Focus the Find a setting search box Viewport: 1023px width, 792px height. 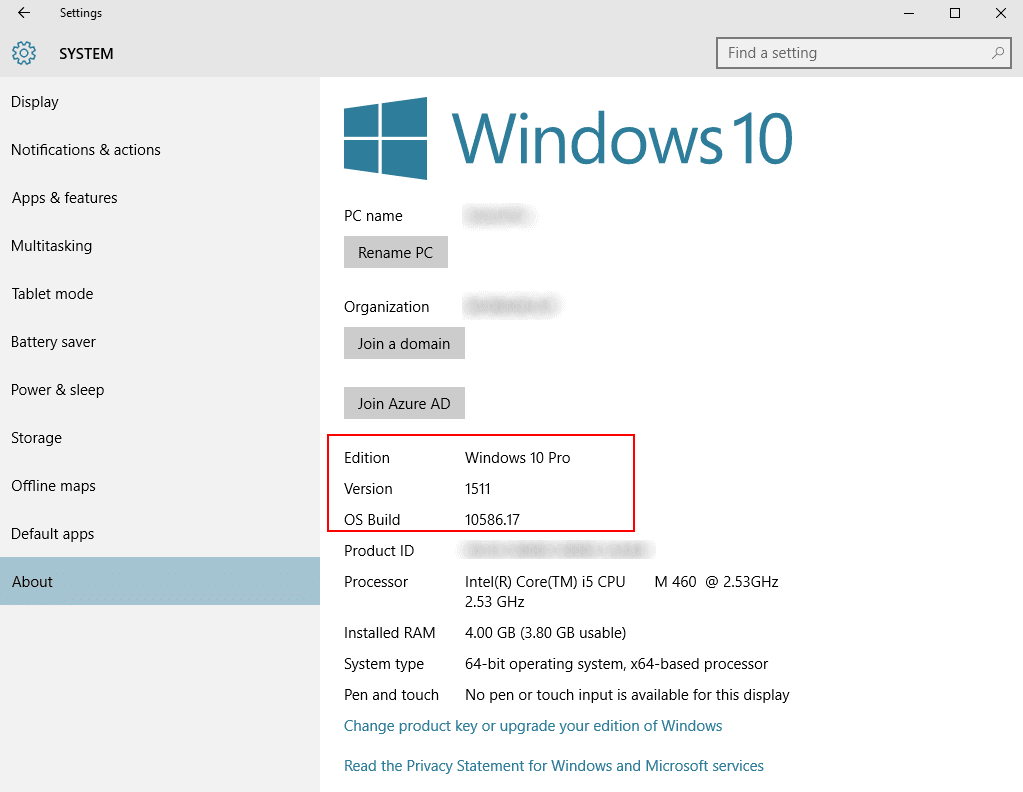click(x=863, y=53)
